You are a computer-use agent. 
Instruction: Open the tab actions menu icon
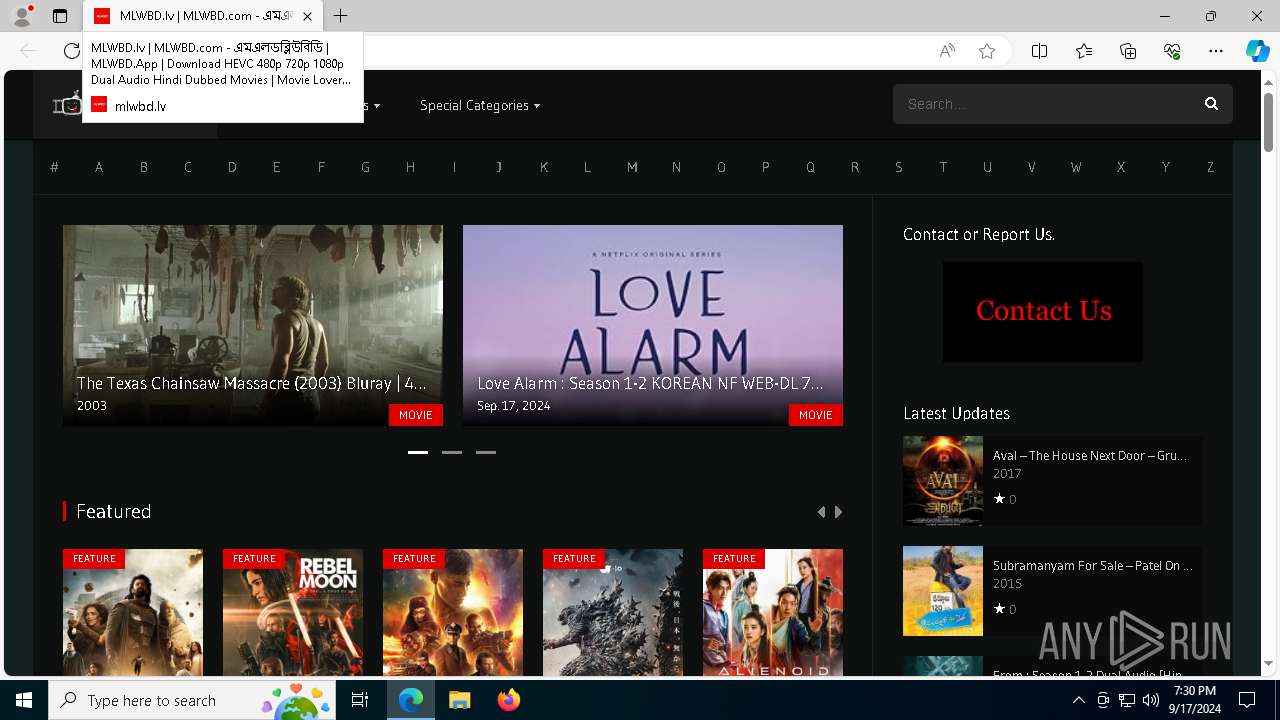coord(60,16)
